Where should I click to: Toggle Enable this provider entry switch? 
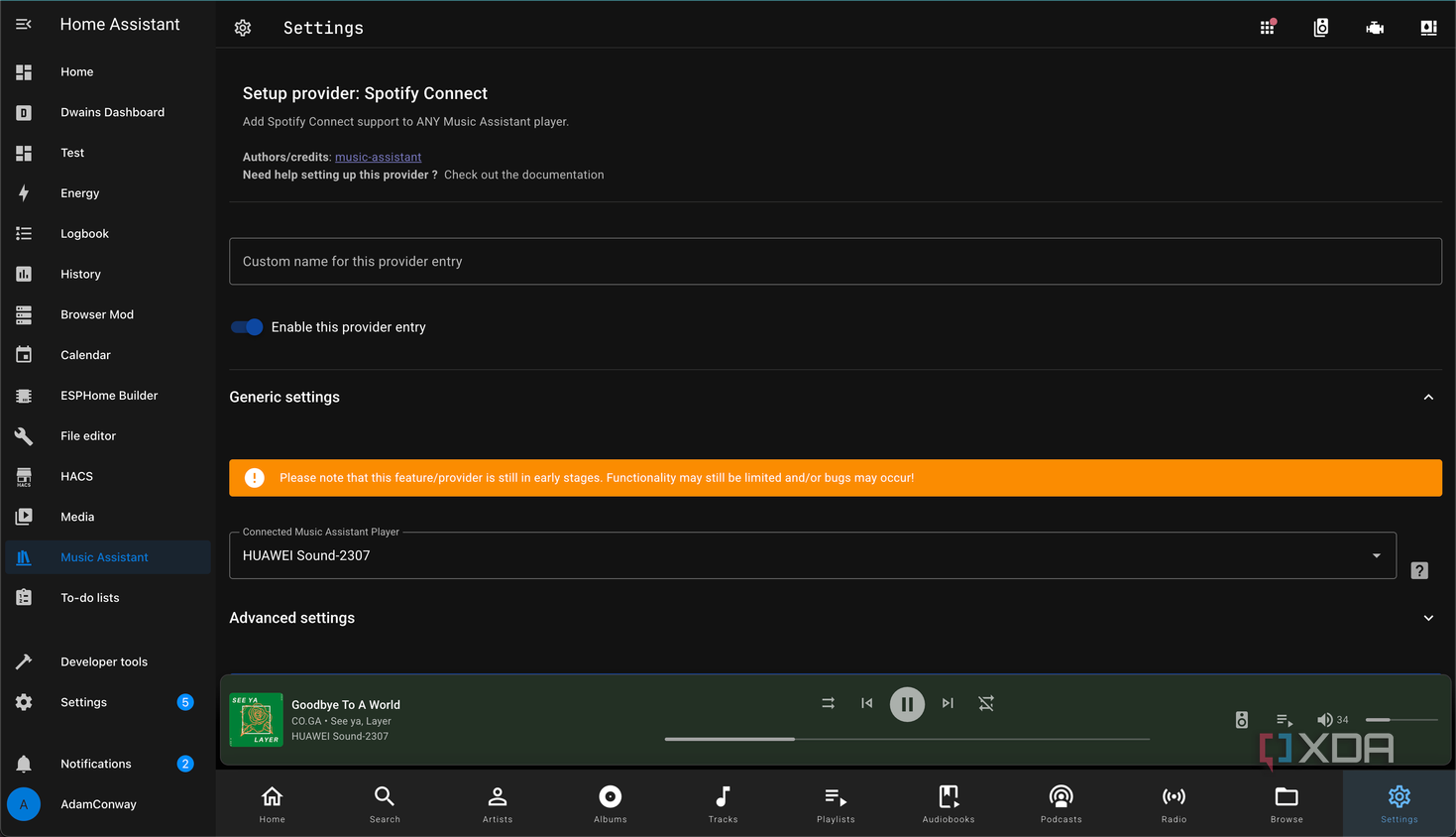coord(247,327)
